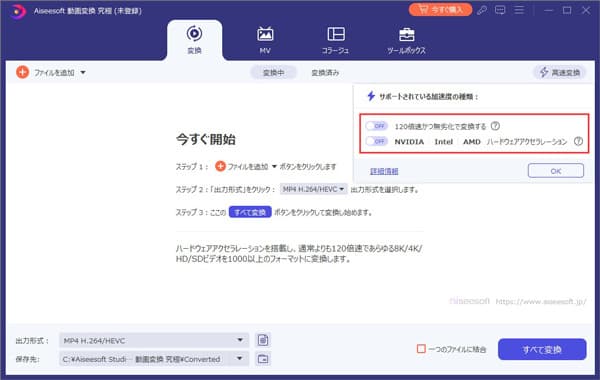Open the feedback message icon
600x380 pixels.
pos(500,10)
